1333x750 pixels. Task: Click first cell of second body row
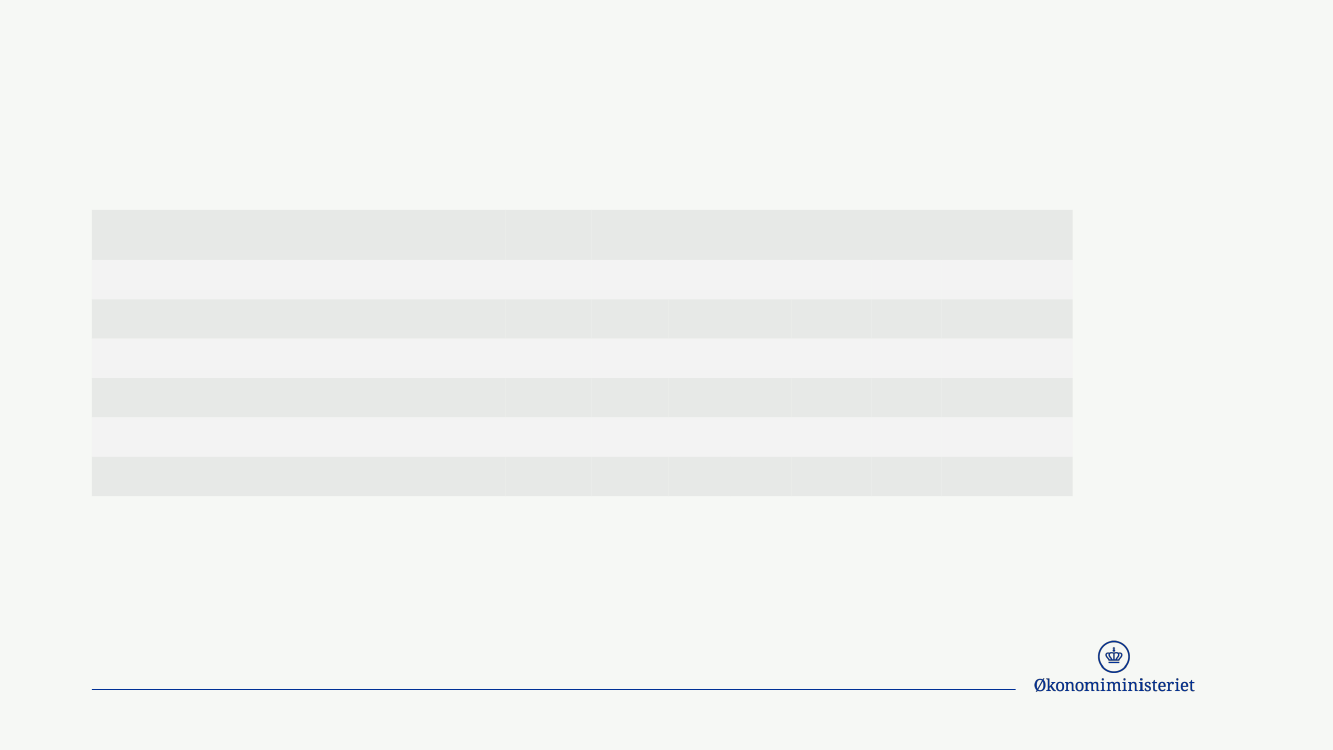pyautogui.click(x=300, y=319)
